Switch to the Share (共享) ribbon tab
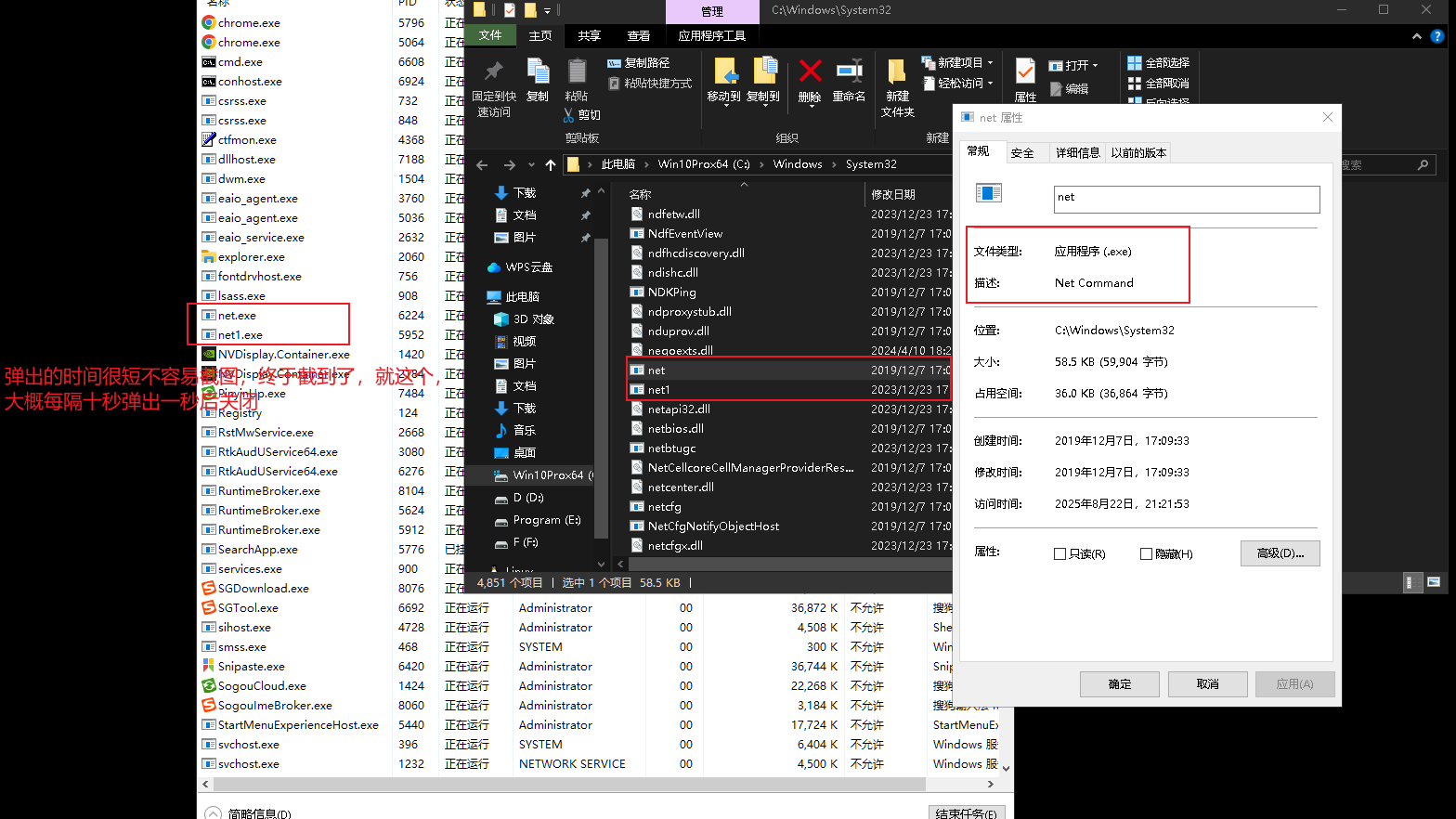Screen dimensions: 1456x819 click(x=589, y=35)
